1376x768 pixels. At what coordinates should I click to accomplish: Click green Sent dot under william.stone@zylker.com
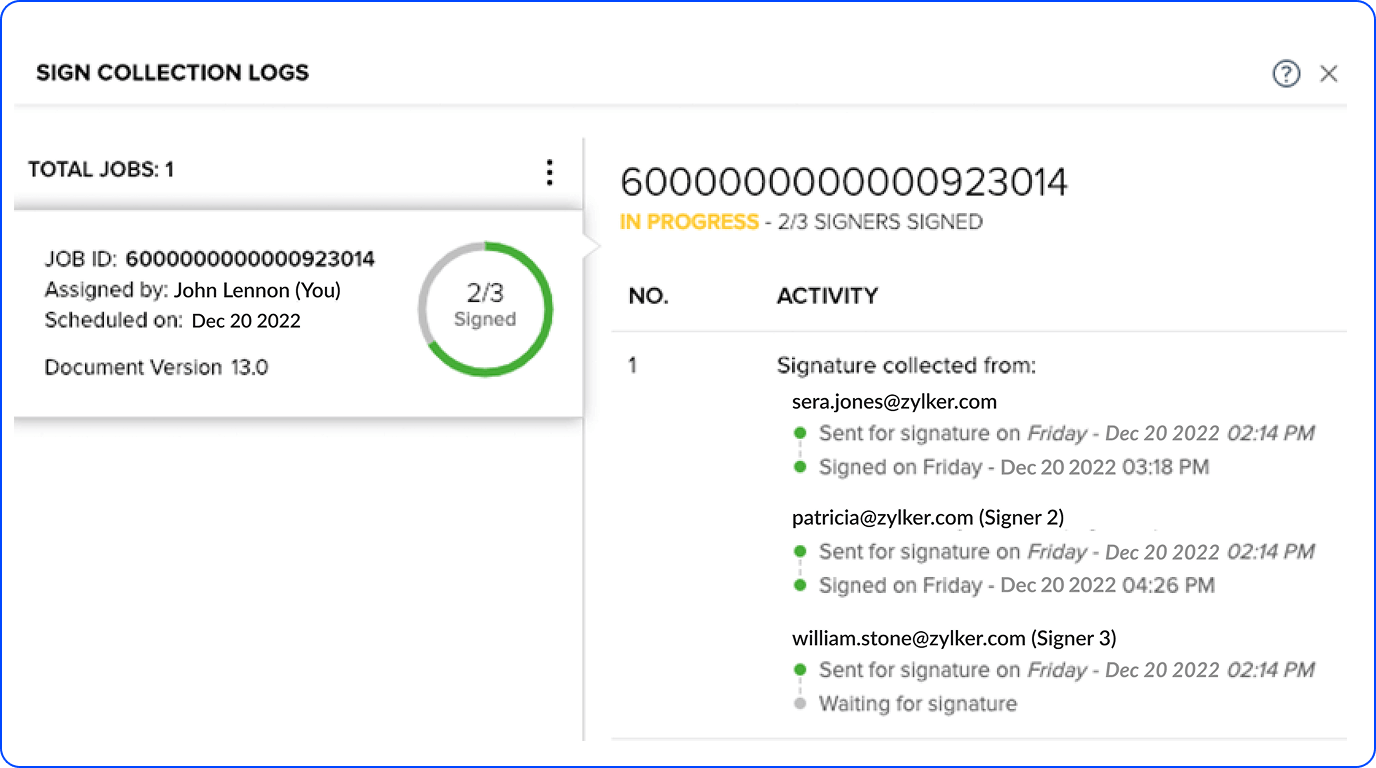click(x=799, y=669)
